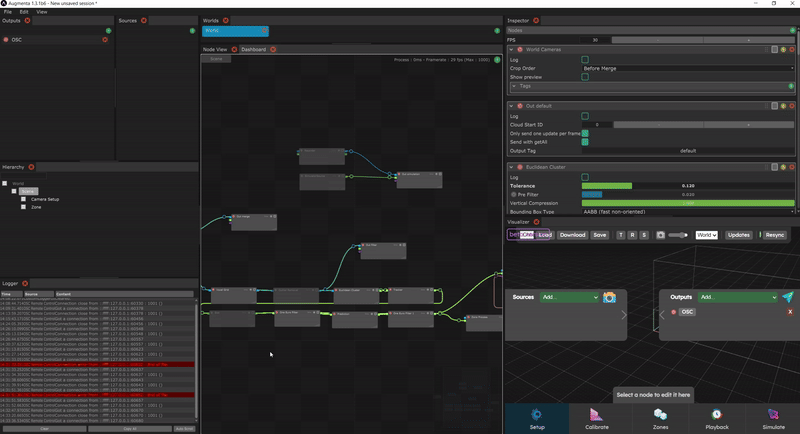Disable Send with getAll checkbox
Screen dimensions: 800x434
point(585,142)
